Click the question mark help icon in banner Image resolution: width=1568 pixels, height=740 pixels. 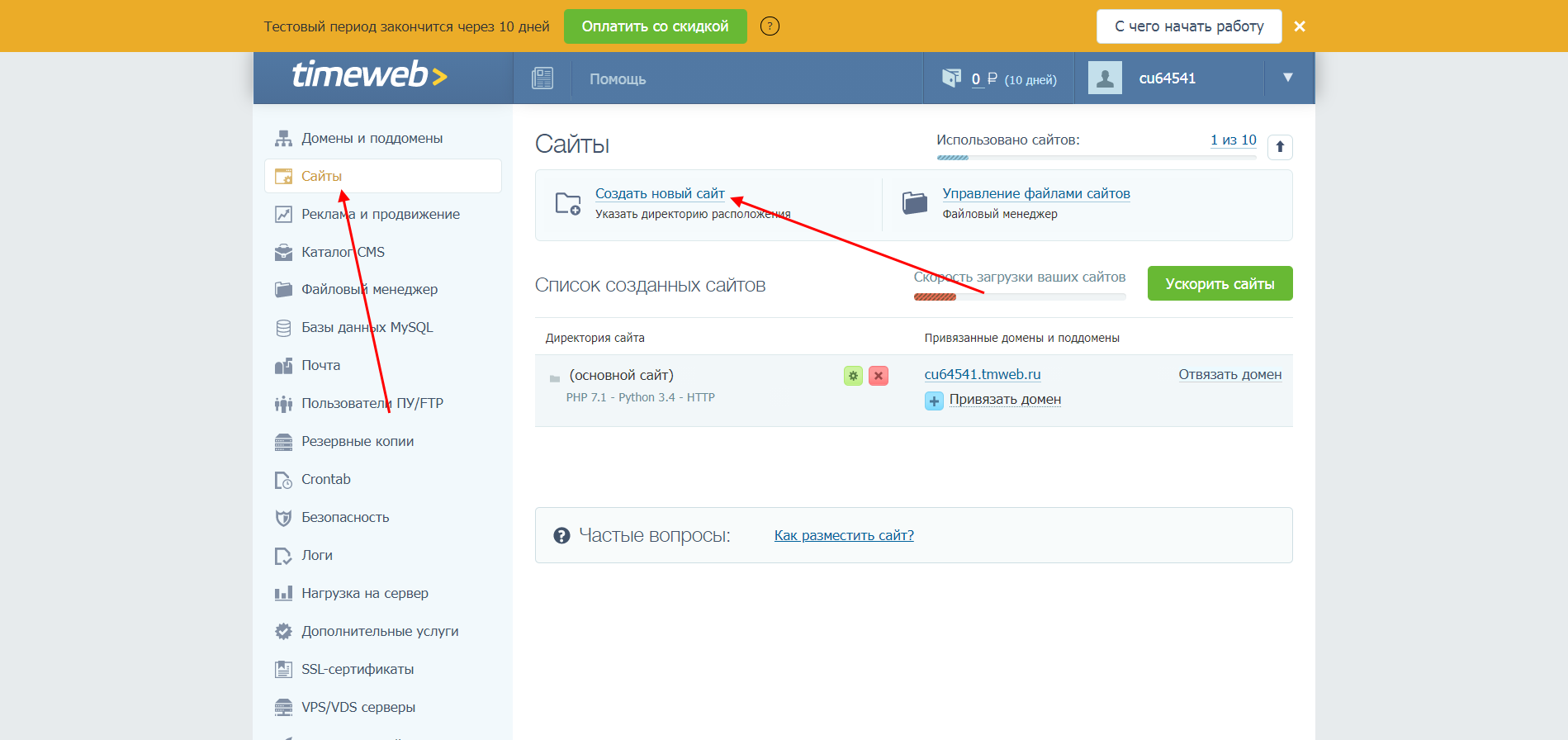point(770,26)
